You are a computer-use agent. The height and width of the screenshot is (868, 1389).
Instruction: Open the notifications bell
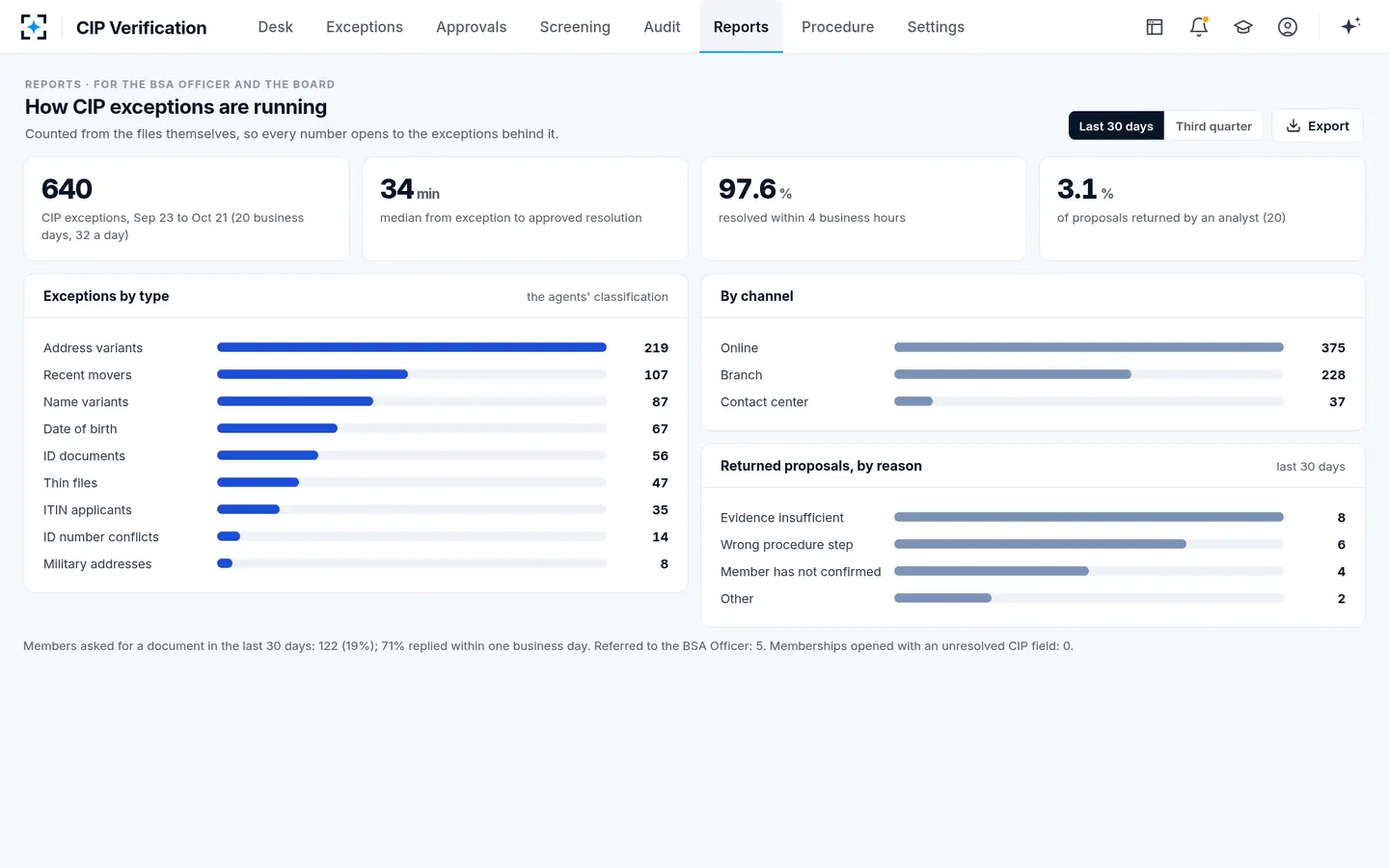(1199, 27)
